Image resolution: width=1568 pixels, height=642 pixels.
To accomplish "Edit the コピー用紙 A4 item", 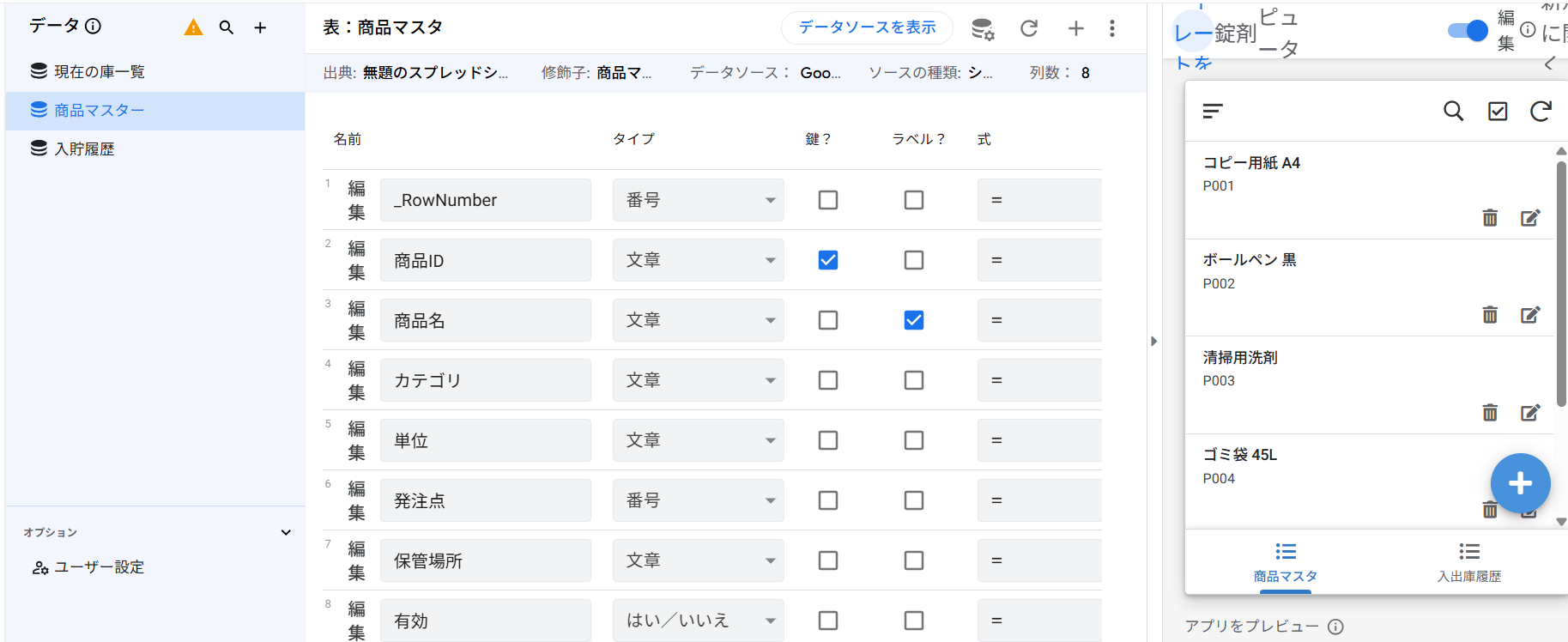I will pyautogui.click(x=1530, y=218).
